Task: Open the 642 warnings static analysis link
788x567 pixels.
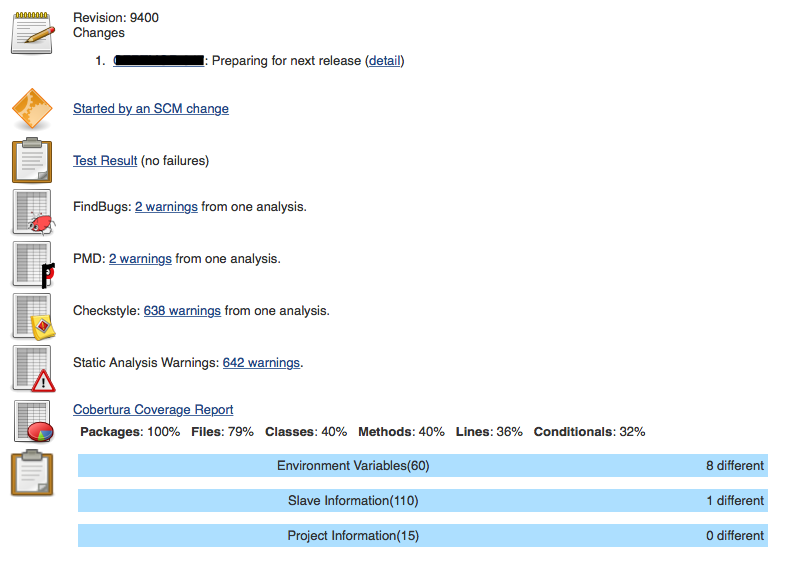Action: point(261,363)
